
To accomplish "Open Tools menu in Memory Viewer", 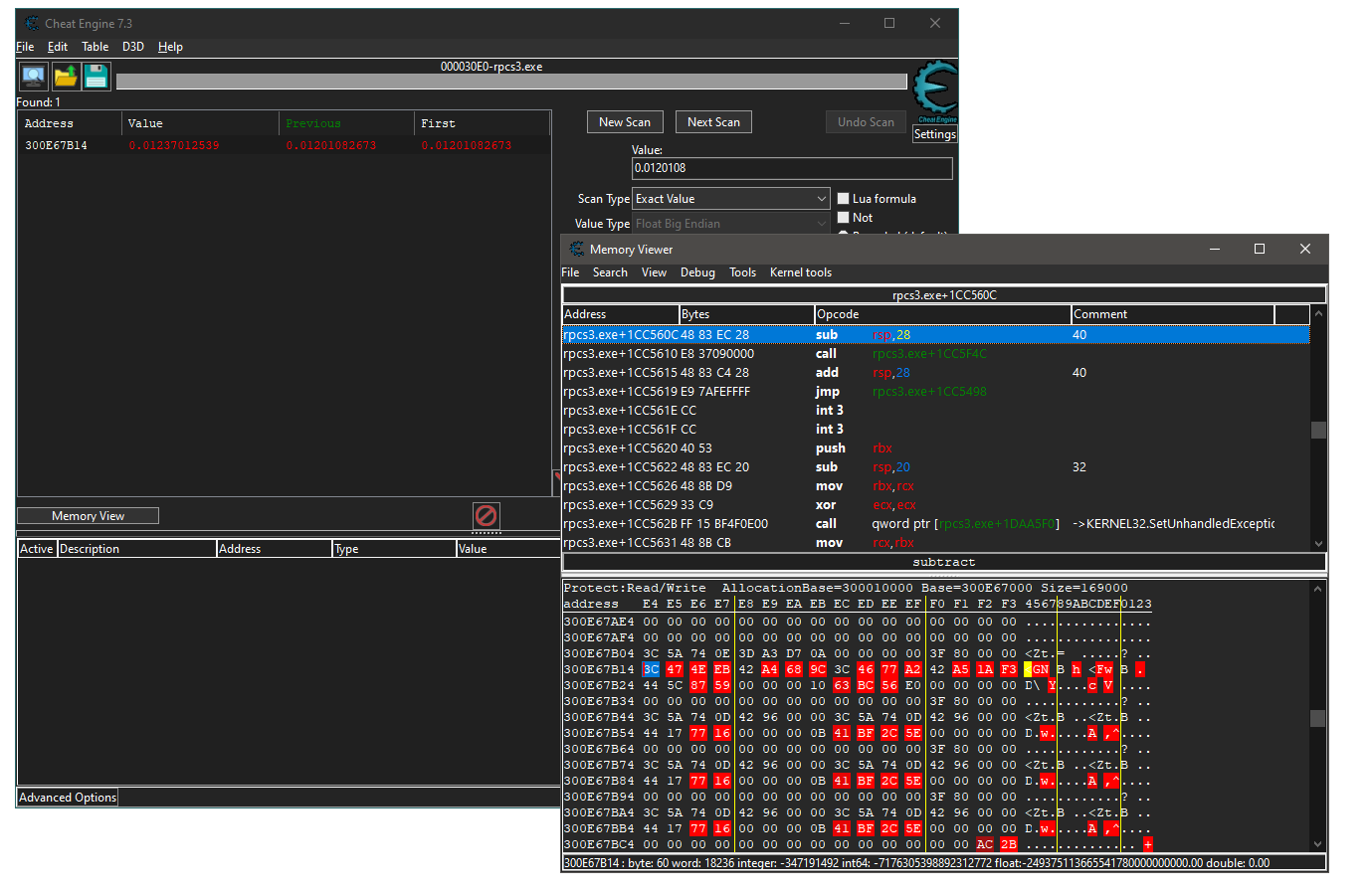I will [x=742, y=272].
